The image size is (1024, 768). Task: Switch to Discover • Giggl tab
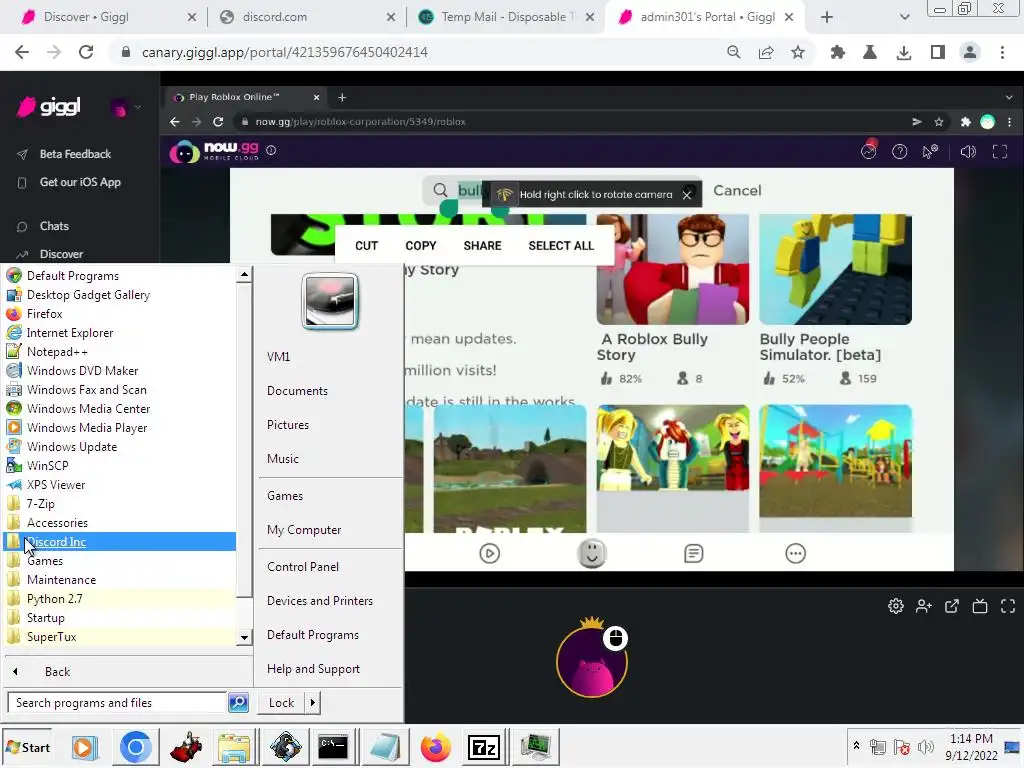[x=108, y=17]
